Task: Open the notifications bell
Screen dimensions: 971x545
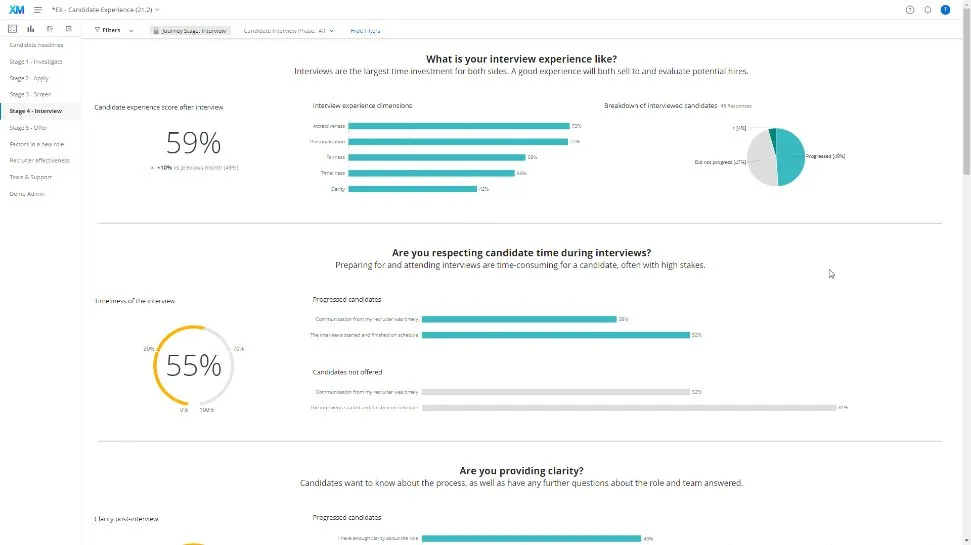Action: click(x=927, y=9)
